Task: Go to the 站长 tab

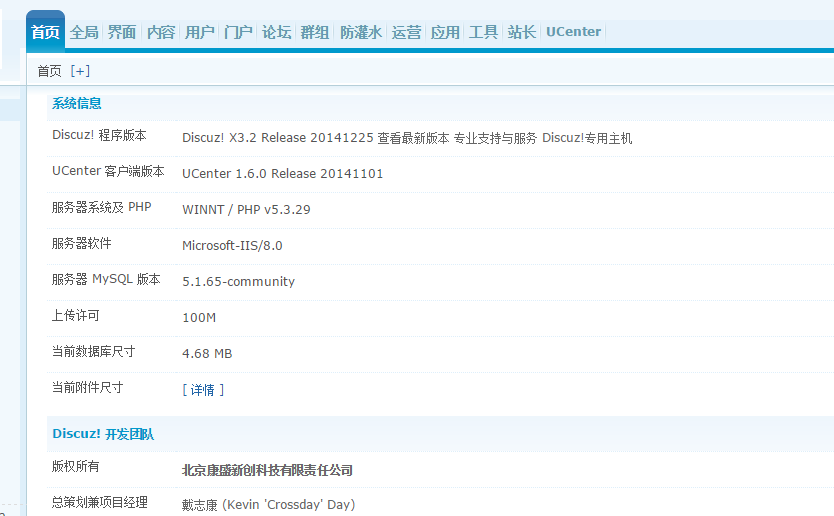Action: click(x=522, y=32)
